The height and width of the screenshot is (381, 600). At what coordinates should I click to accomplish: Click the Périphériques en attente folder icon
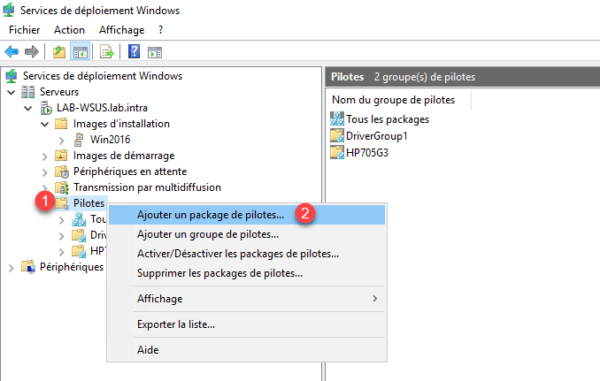click(62, 172)
